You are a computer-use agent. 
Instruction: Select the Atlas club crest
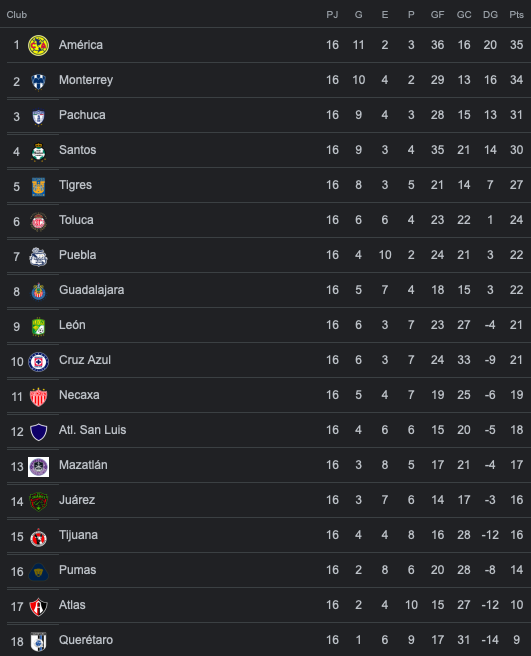pyautogui.click(x=38, y=607)
